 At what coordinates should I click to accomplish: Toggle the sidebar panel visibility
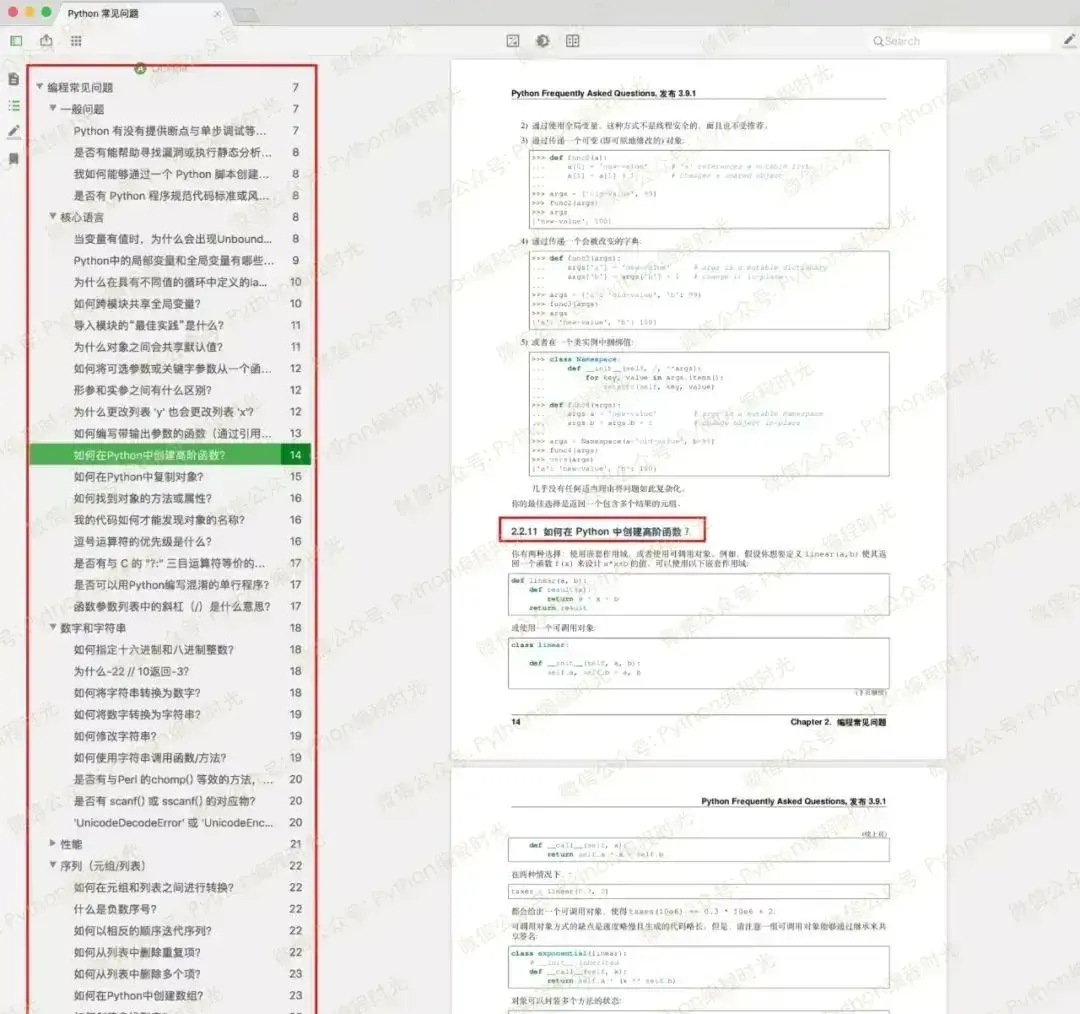15,41
